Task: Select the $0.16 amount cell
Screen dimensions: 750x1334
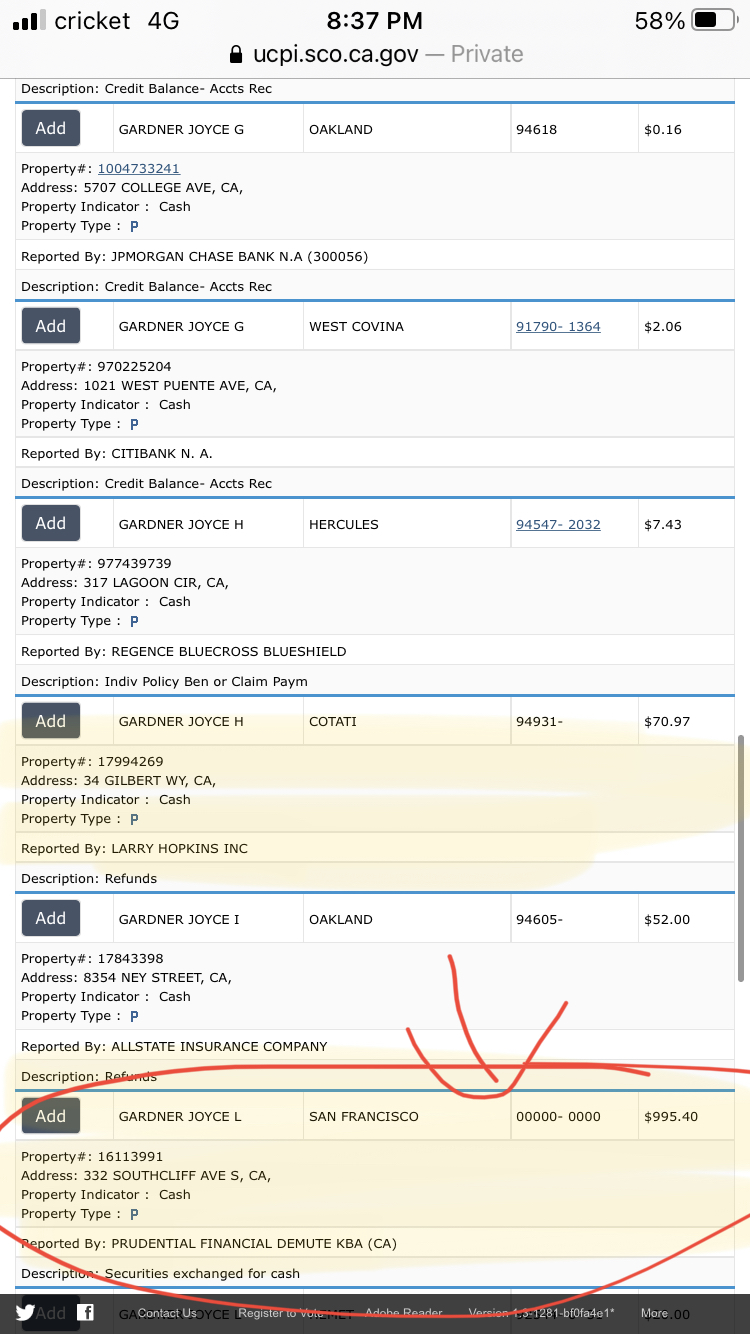Action: click(686, 129)
